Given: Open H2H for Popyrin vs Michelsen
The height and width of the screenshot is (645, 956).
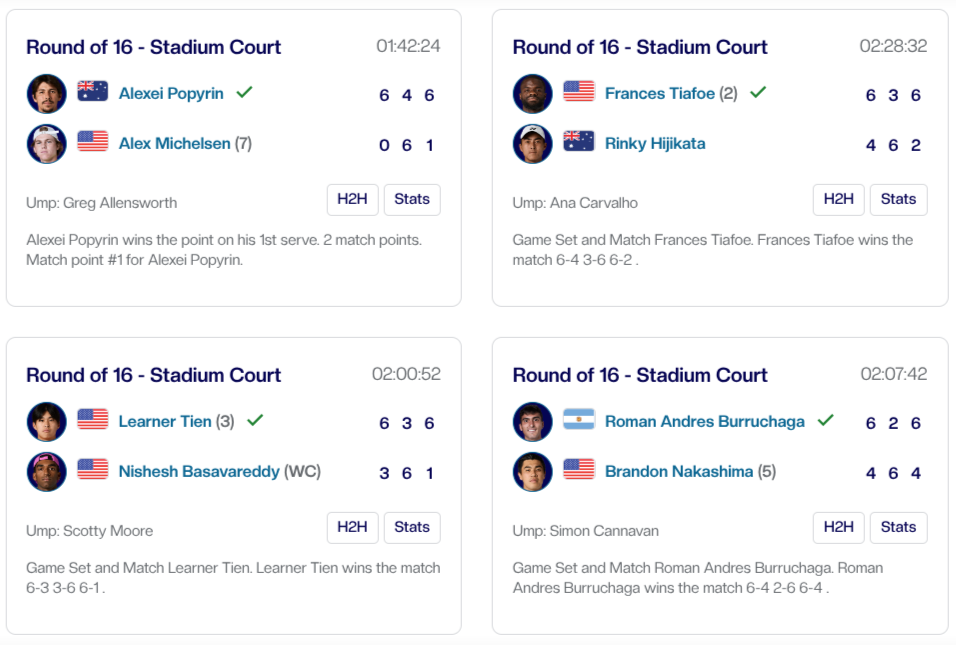Looking at the screenshot, I should click(x=352, y=200).
